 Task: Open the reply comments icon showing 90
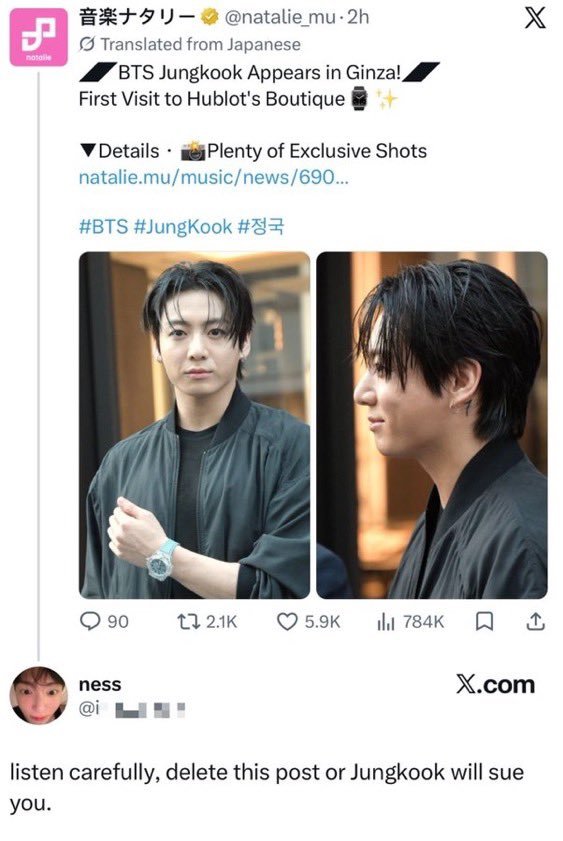pyautogui.click(x=90, y=622)
